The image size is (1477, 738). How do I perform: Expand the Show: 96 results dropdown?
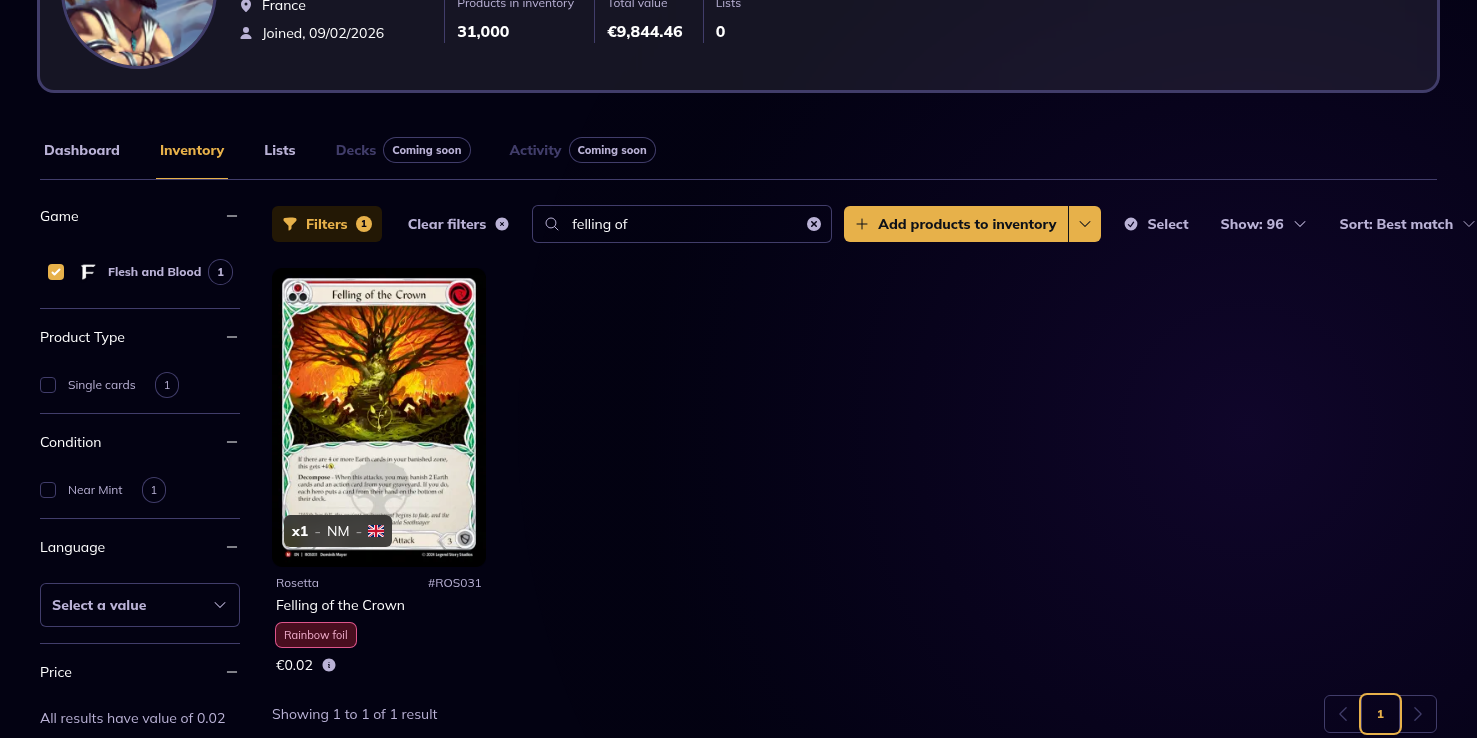pos(1262,224)
